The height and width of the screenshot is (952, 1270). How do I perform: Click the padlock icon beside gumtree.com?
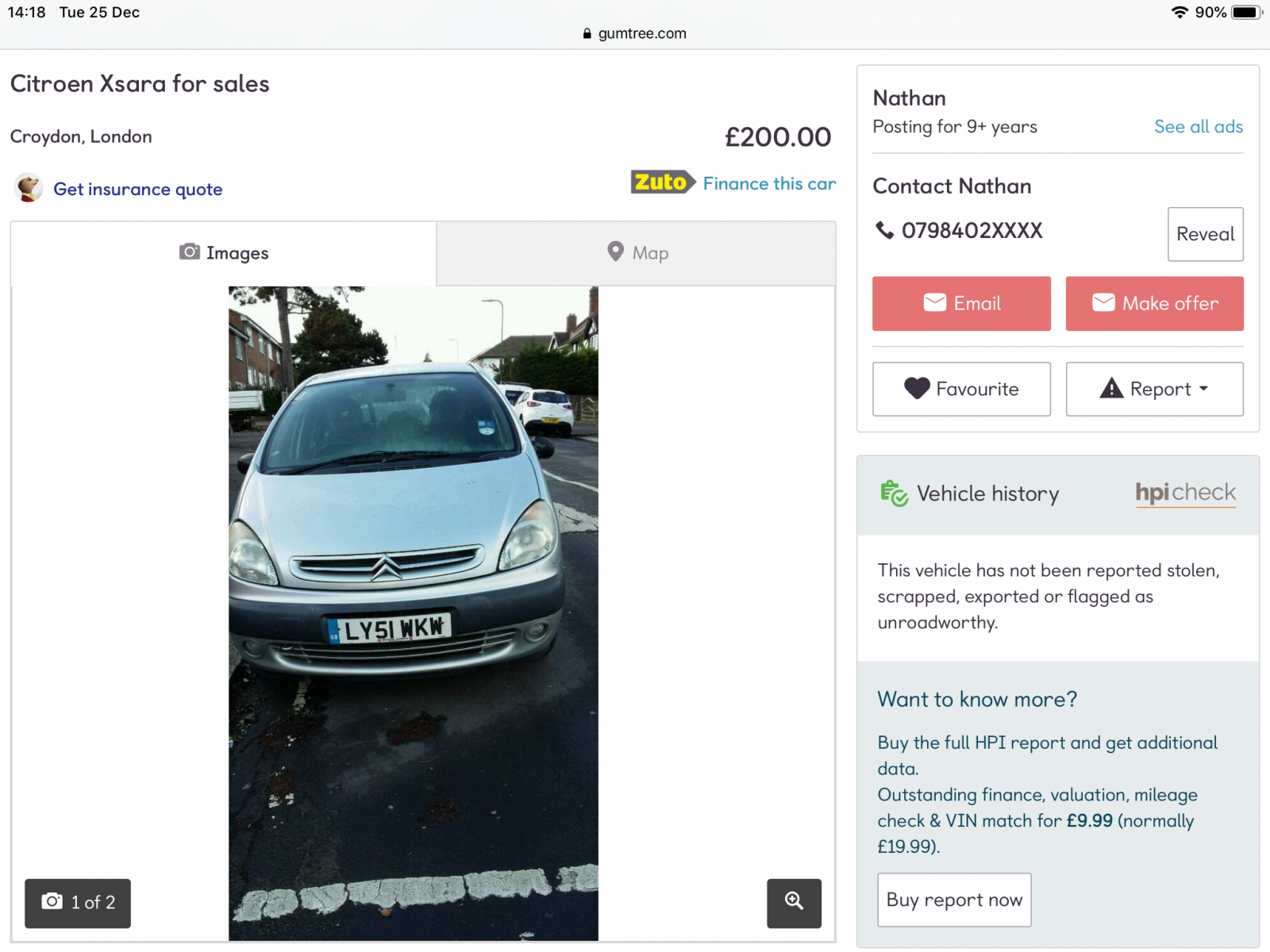coord(587,33)
